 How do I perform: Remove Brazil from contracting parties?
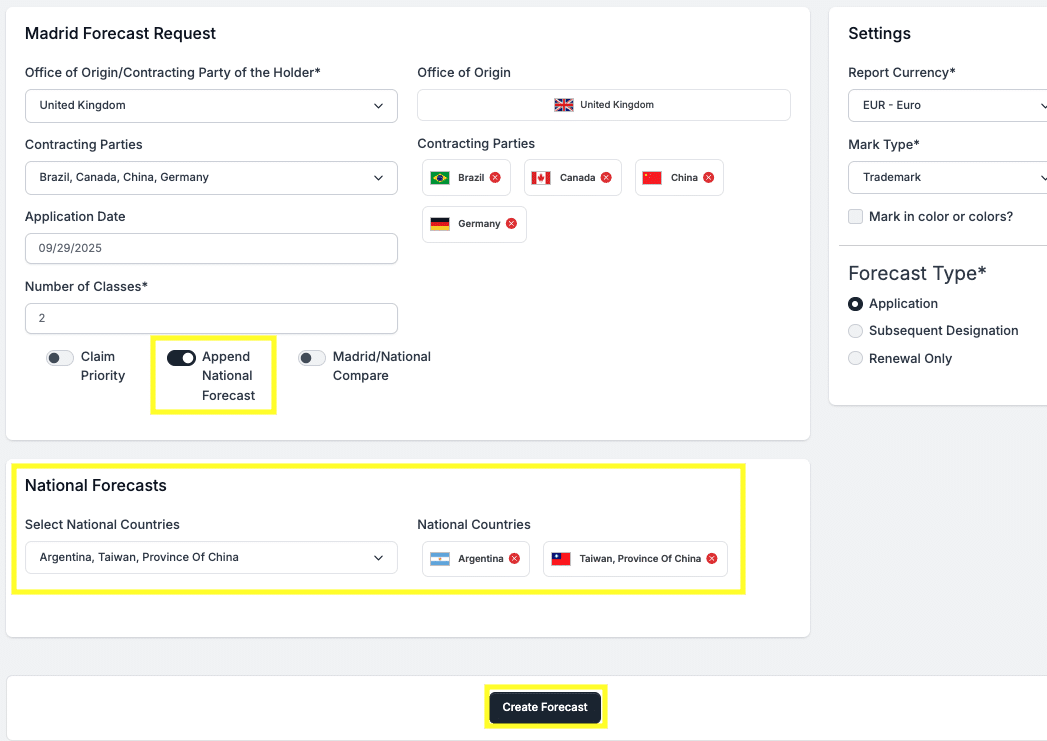point(495,178)
